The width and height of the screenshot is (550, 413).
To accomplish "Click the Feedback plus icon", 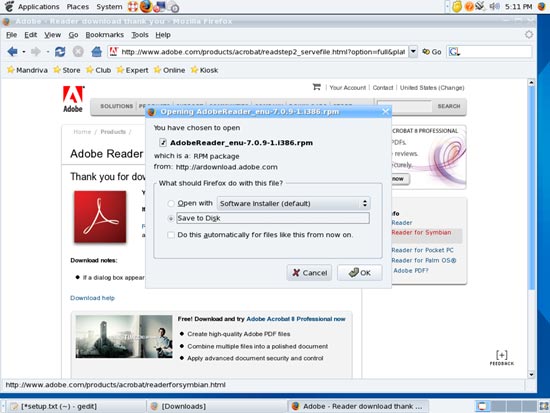I will click(502, 358).
